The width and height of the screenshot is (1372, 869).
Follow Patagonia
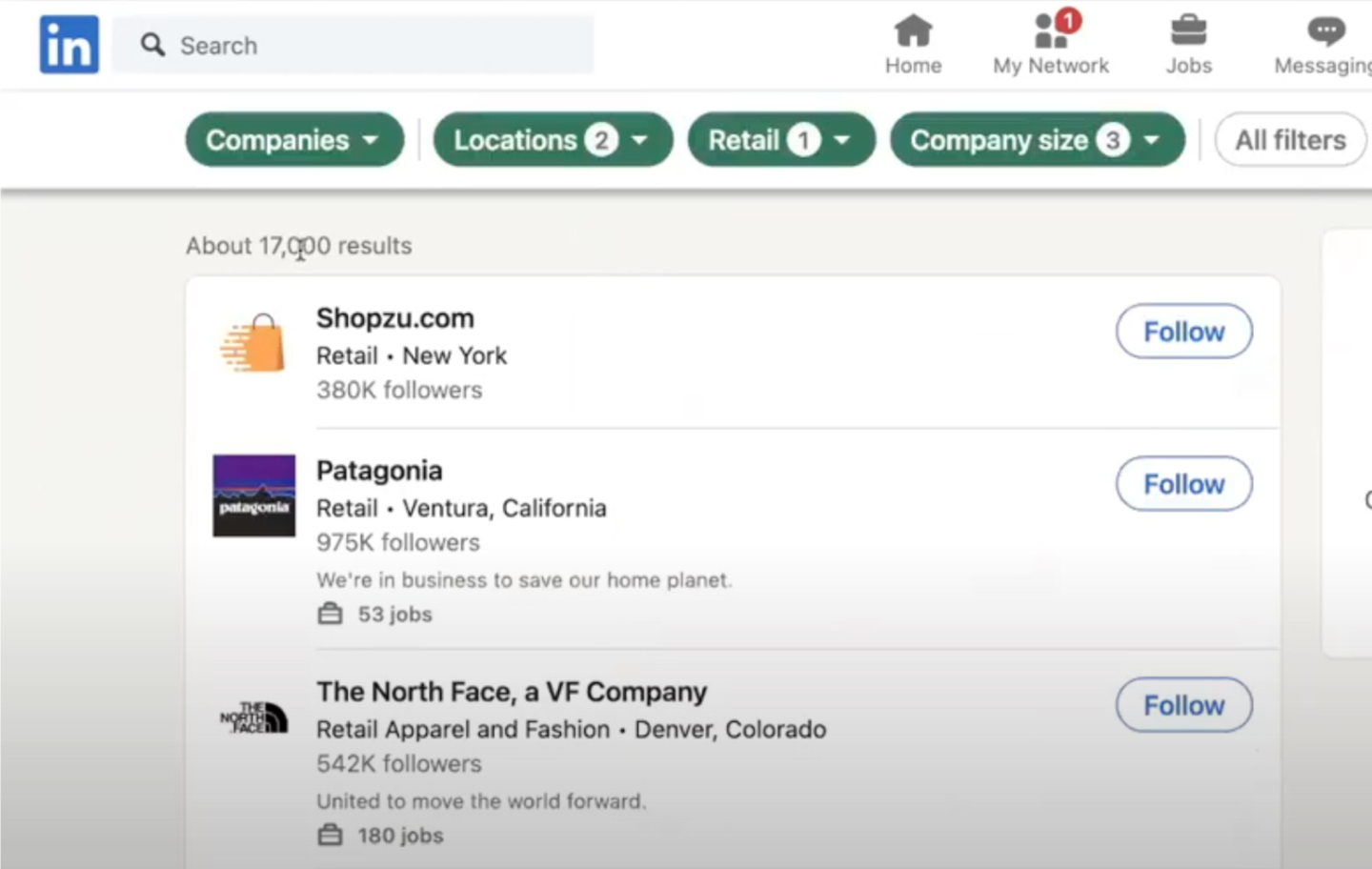1184,484
